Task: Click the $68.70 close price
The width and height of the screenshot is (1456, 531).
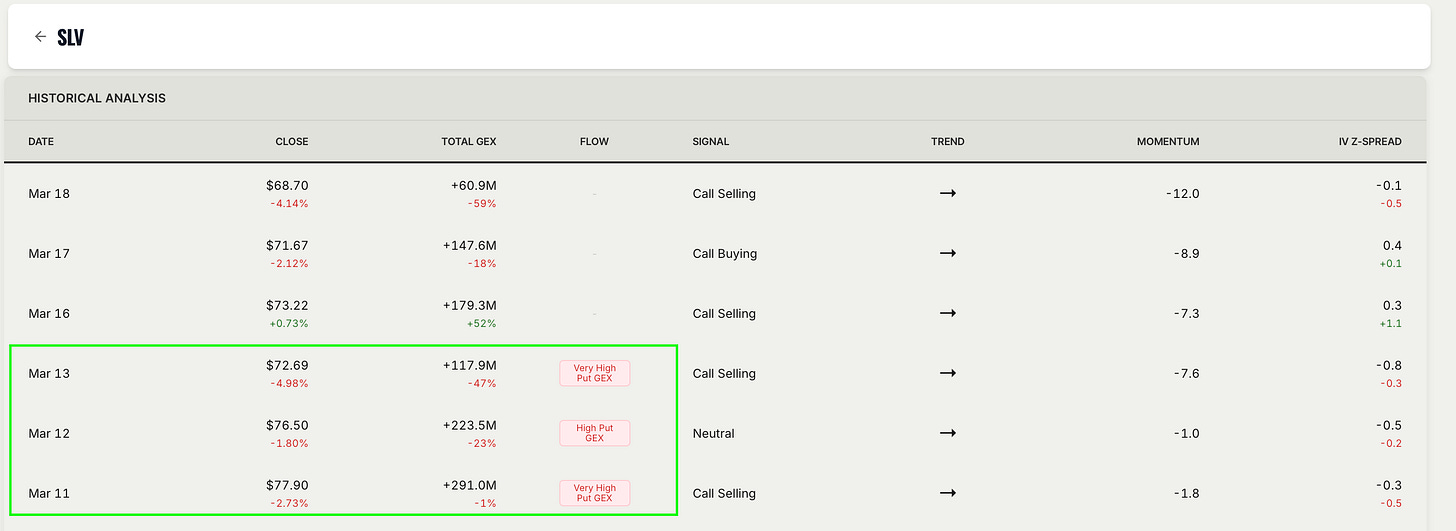Action: coord(287,186)
